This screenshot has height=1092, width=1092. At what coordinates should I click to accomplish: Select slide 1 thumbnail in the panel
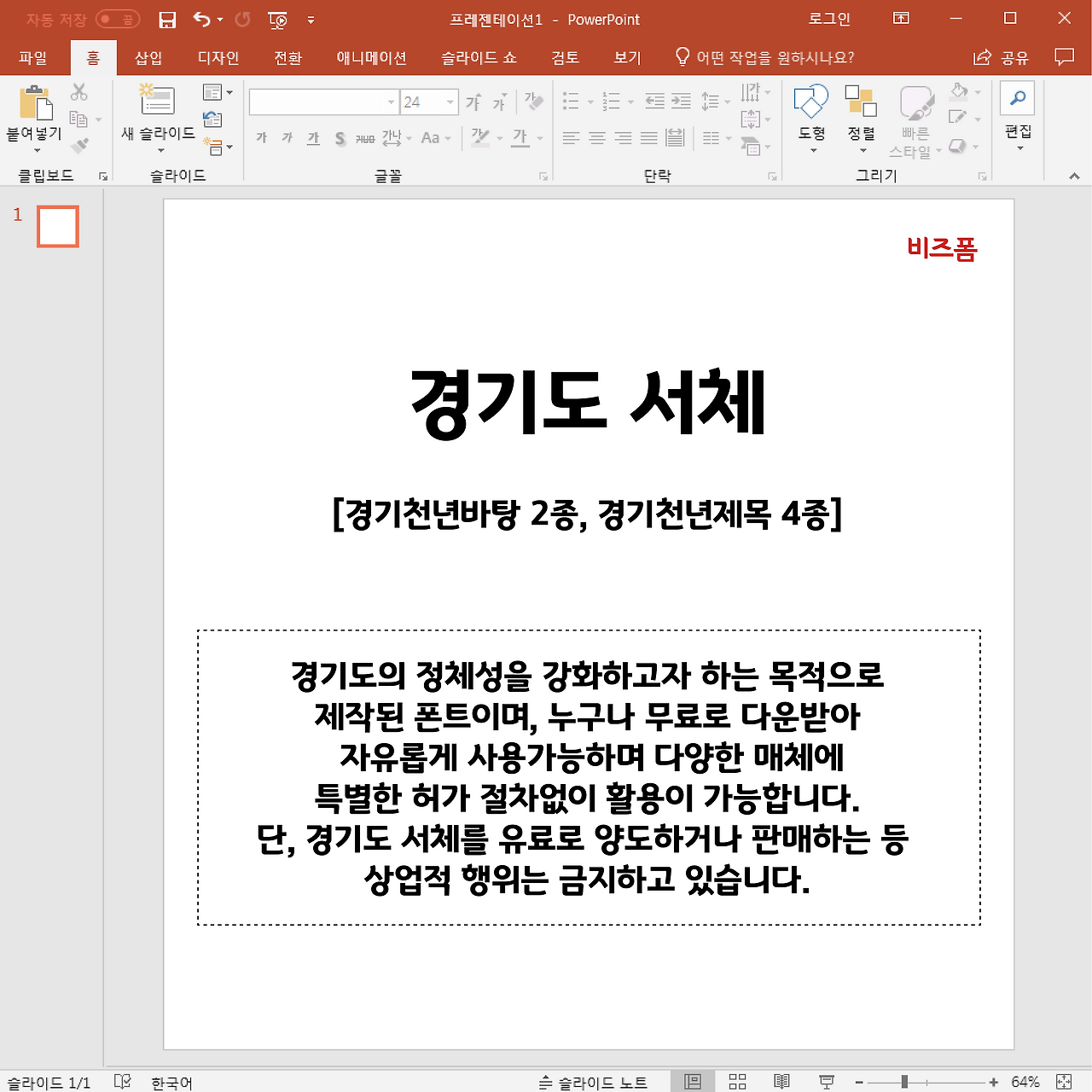click(57, 226)
